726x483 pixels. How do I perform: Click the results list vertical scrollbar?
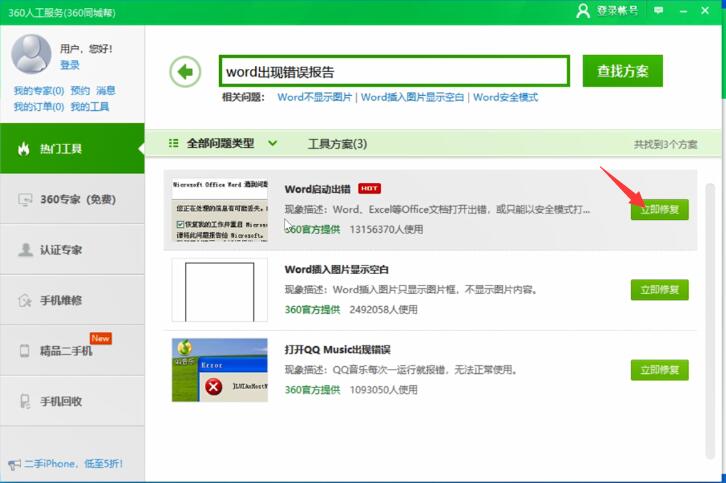tap(710, 320)
